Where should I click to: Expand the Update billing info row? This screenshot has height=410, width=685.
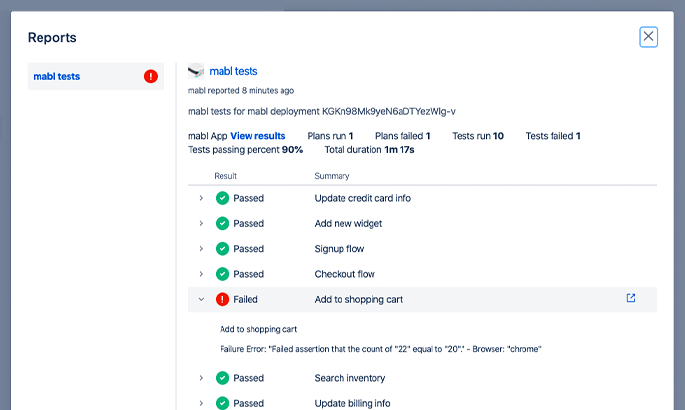tap(201, 403)
